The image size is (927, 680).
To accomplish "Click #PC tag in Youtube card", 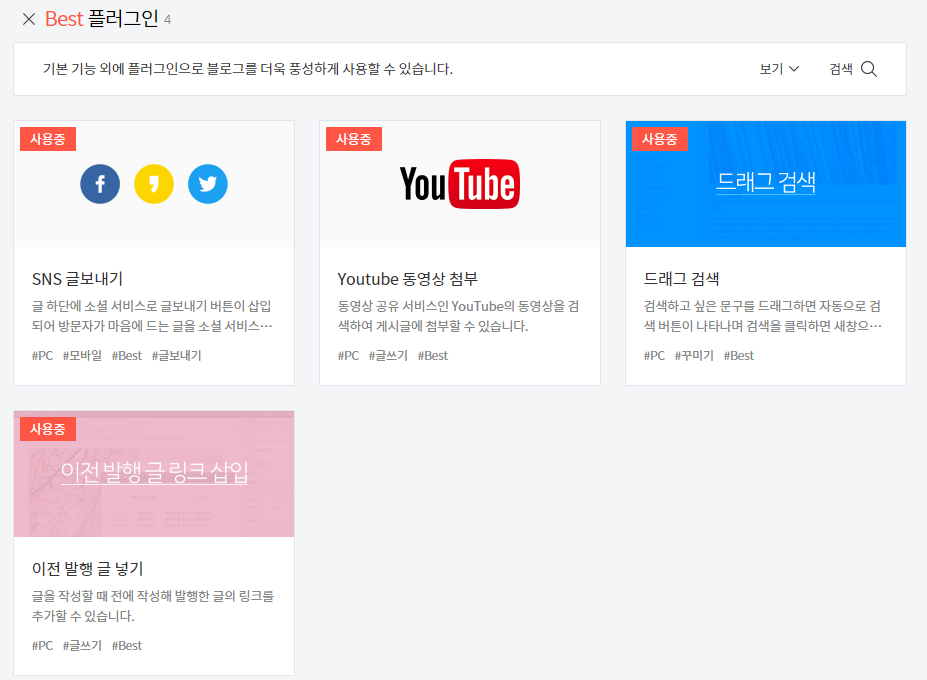I will pos(348,355).
